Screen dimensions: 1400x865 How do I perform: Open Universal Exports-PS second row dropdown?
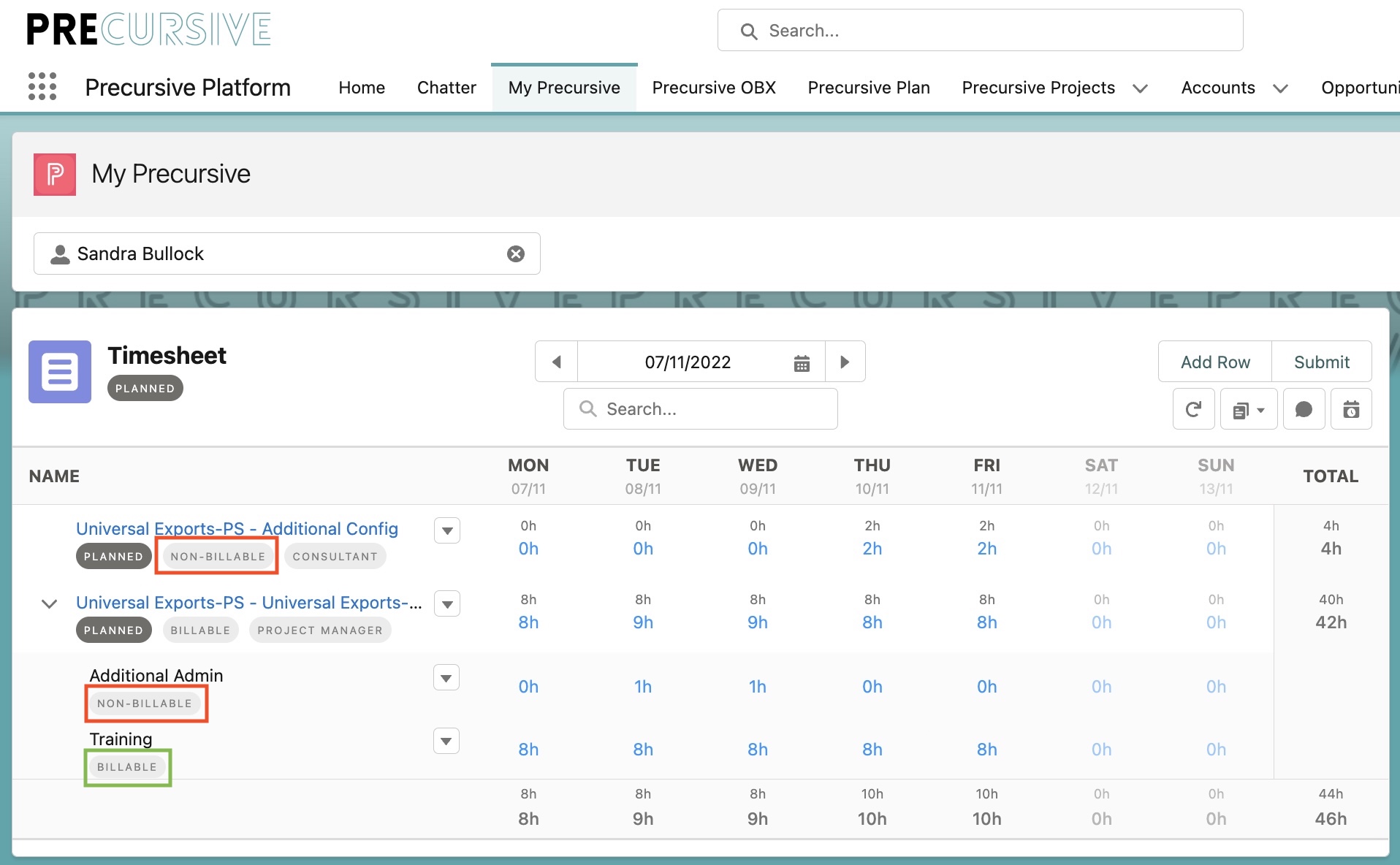click(447, 604)
